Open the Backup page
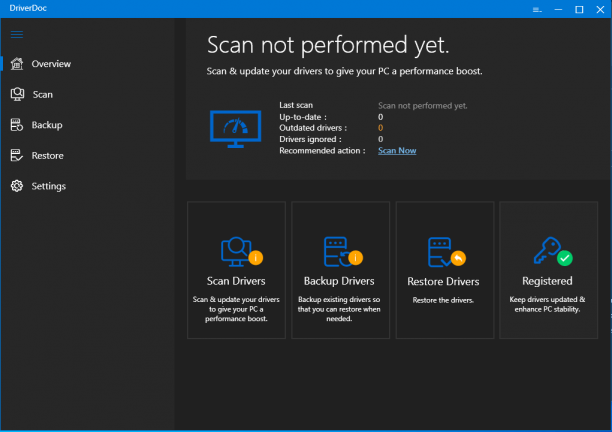Viewport: 612px width, 432px height. [47, 125]
